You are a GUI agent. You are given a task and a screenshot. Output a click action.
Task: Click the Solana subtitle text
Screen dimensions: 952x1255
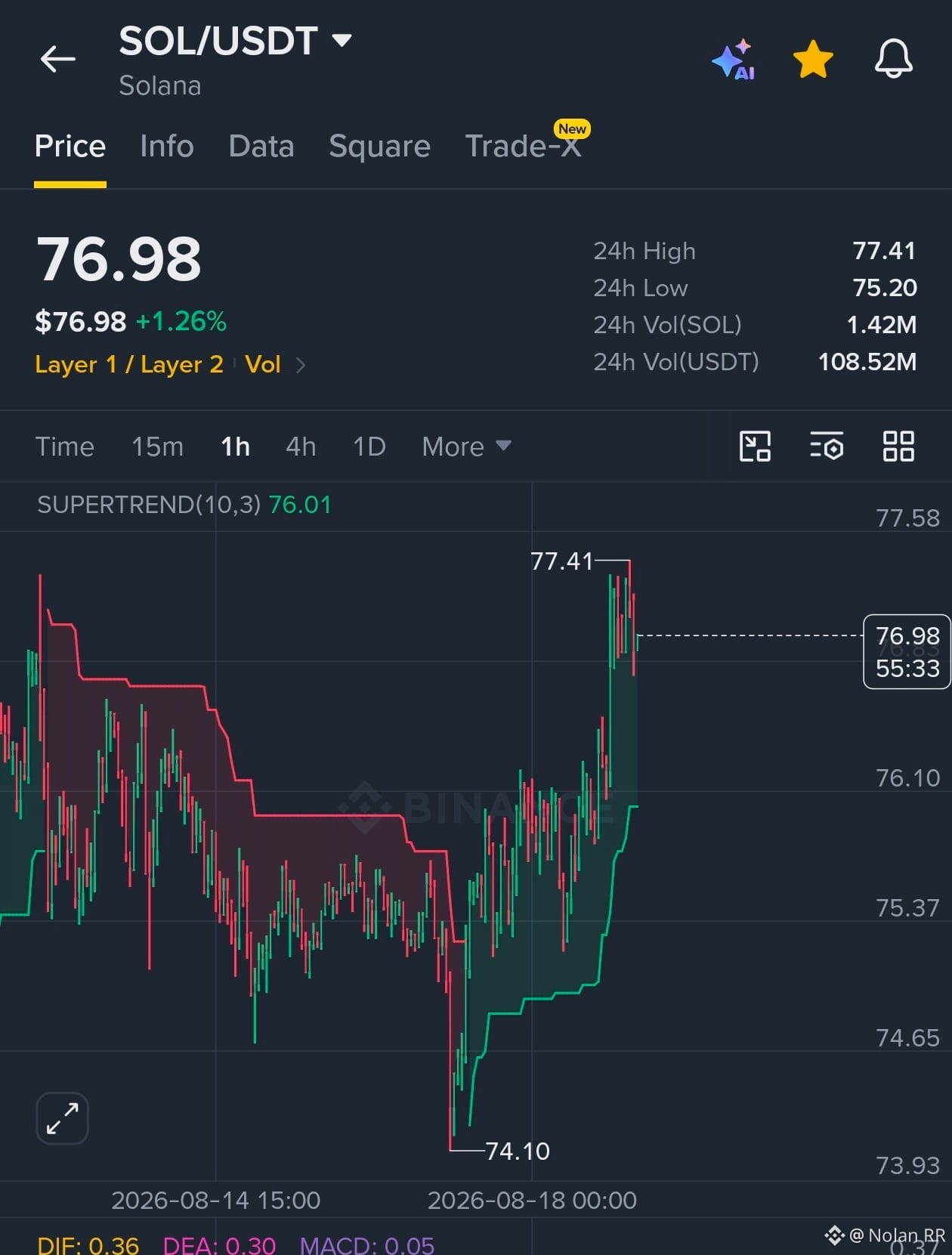pos(160,85)
